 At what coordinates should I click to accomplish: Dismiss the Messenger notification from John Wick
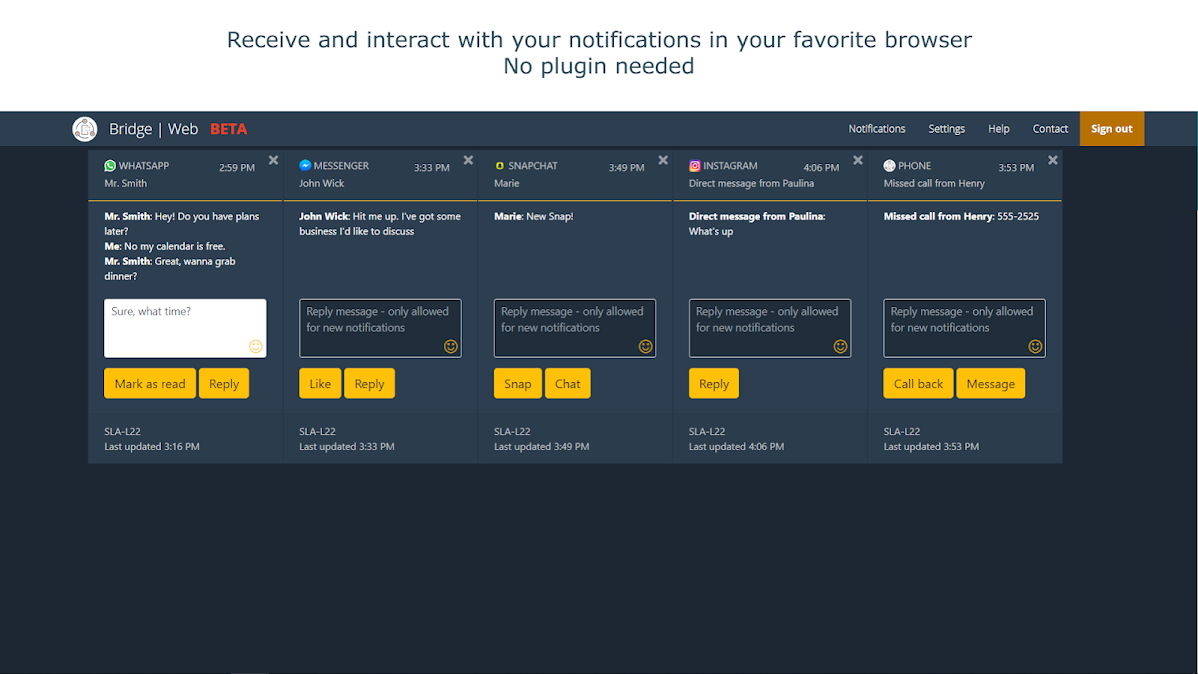click(468, 160)
